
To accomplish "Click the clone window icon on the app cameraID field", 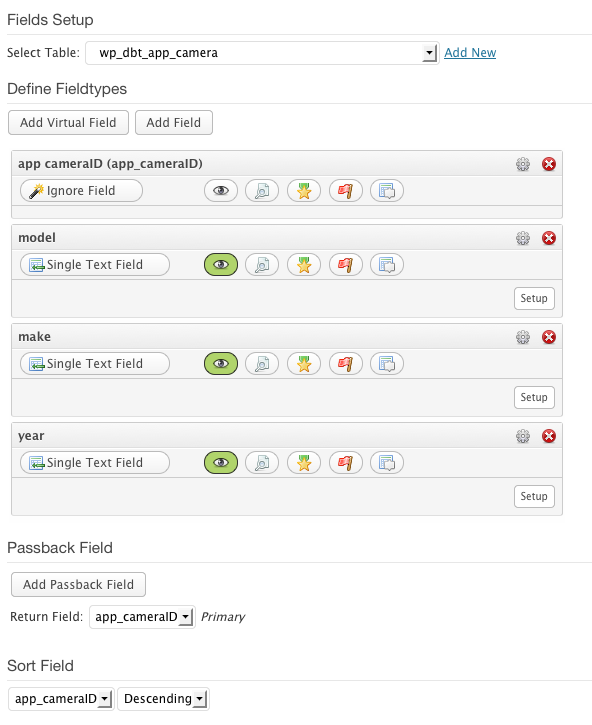I will point(387,190).
